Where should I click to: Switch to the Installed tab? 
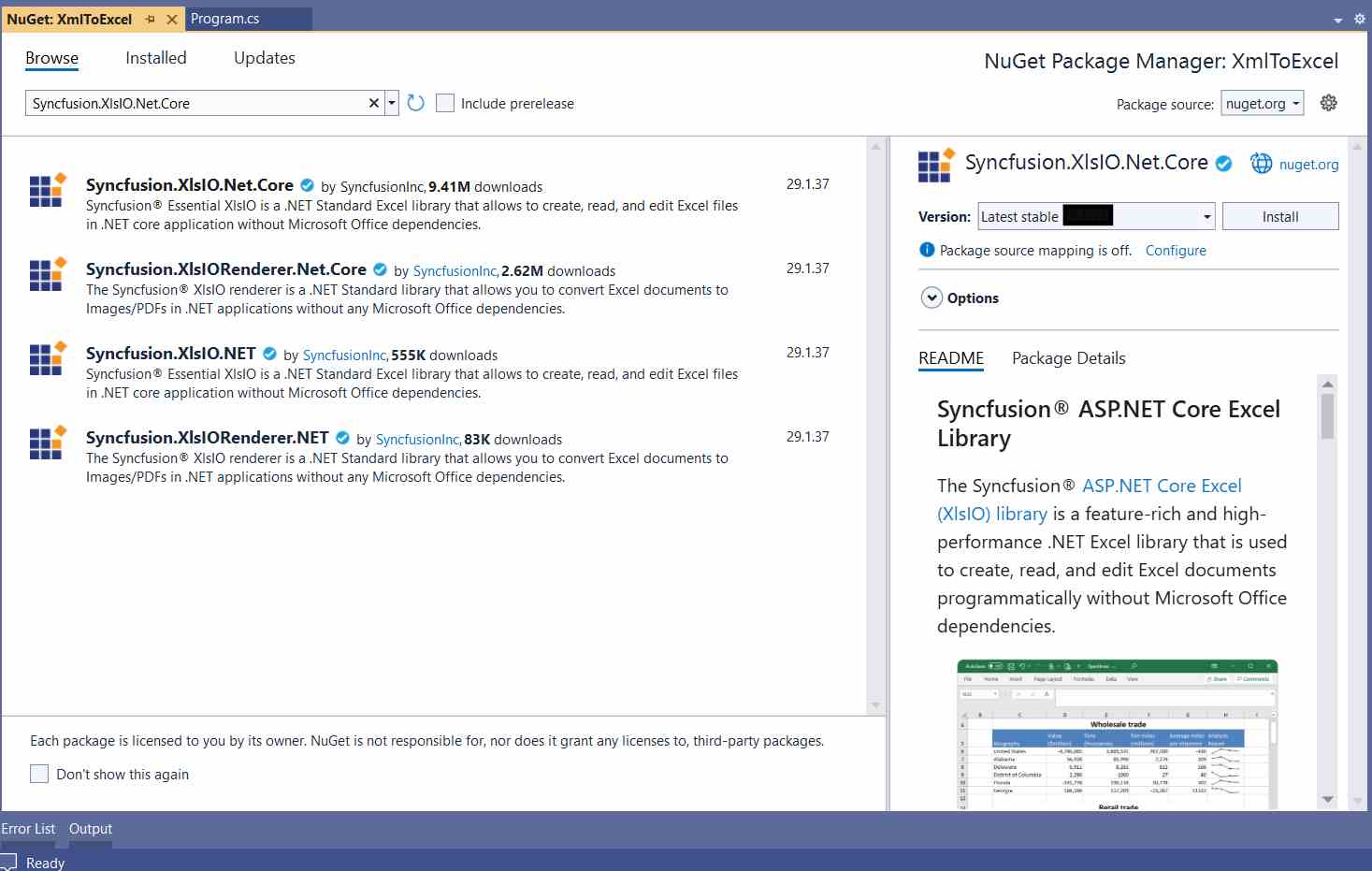[155, 58]
